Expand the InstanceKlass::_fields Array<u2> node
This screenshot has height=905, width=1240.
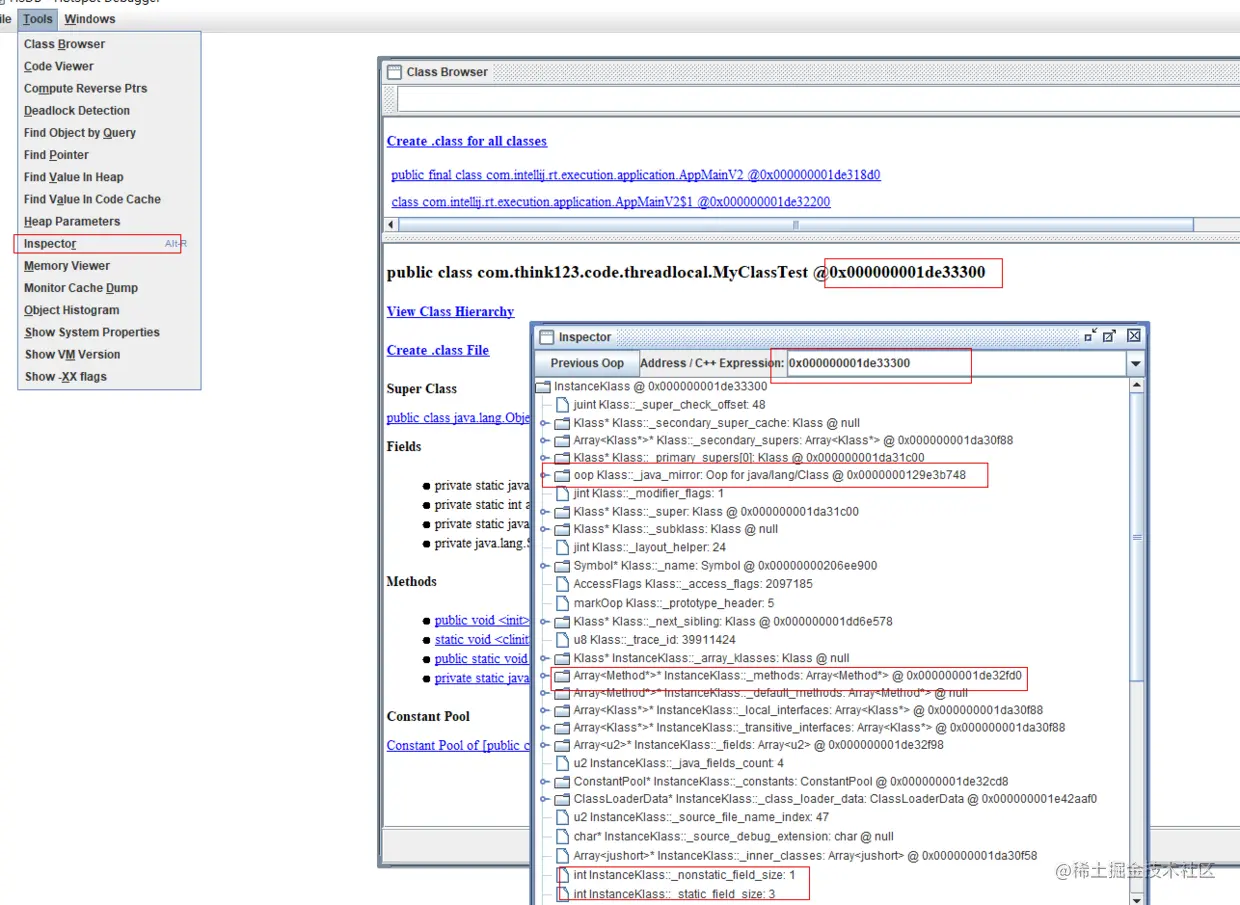point(544,745)
